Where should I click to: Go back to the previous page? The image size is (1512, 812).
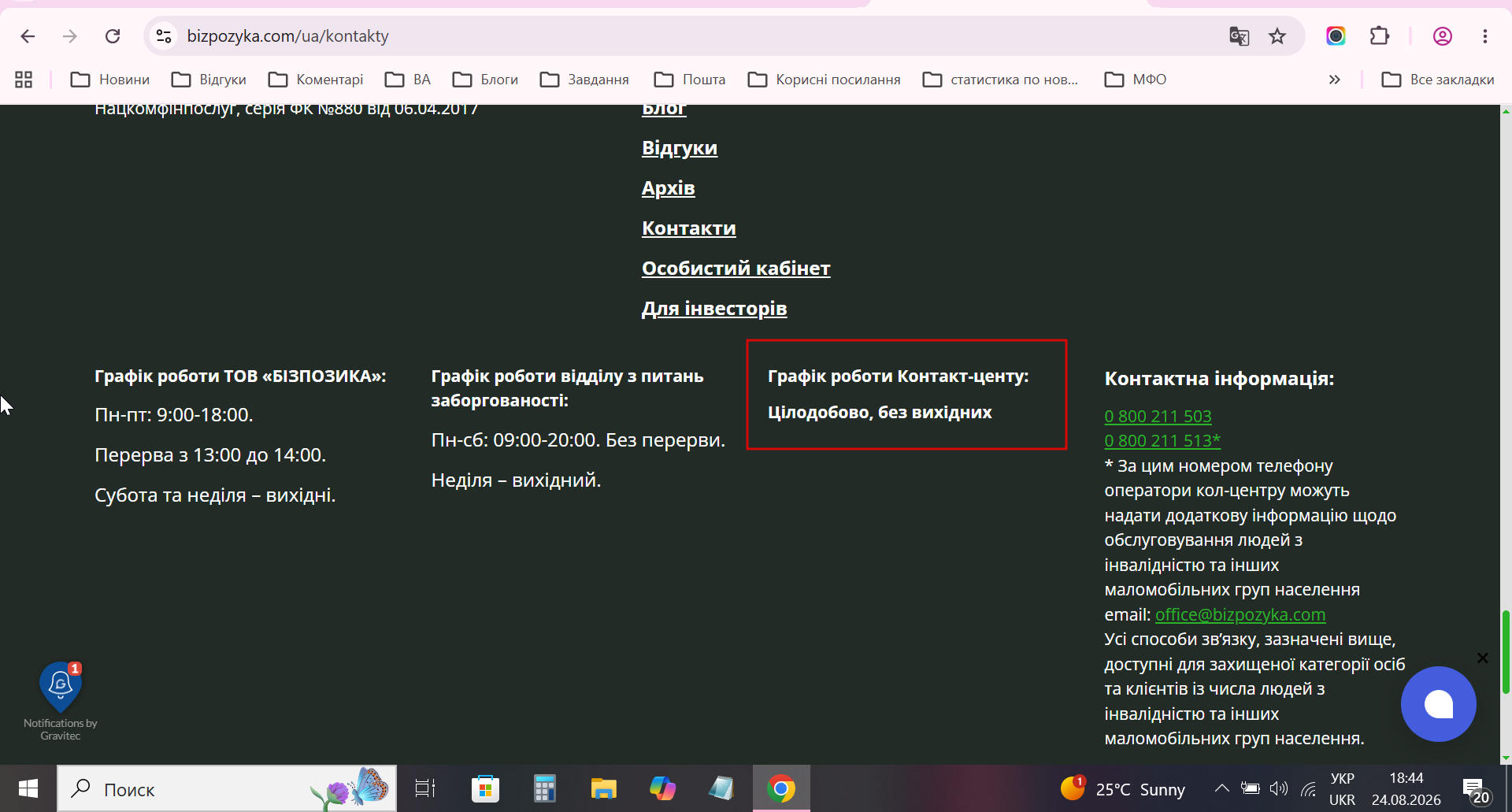pyautogui.click(x=28, y=36)
